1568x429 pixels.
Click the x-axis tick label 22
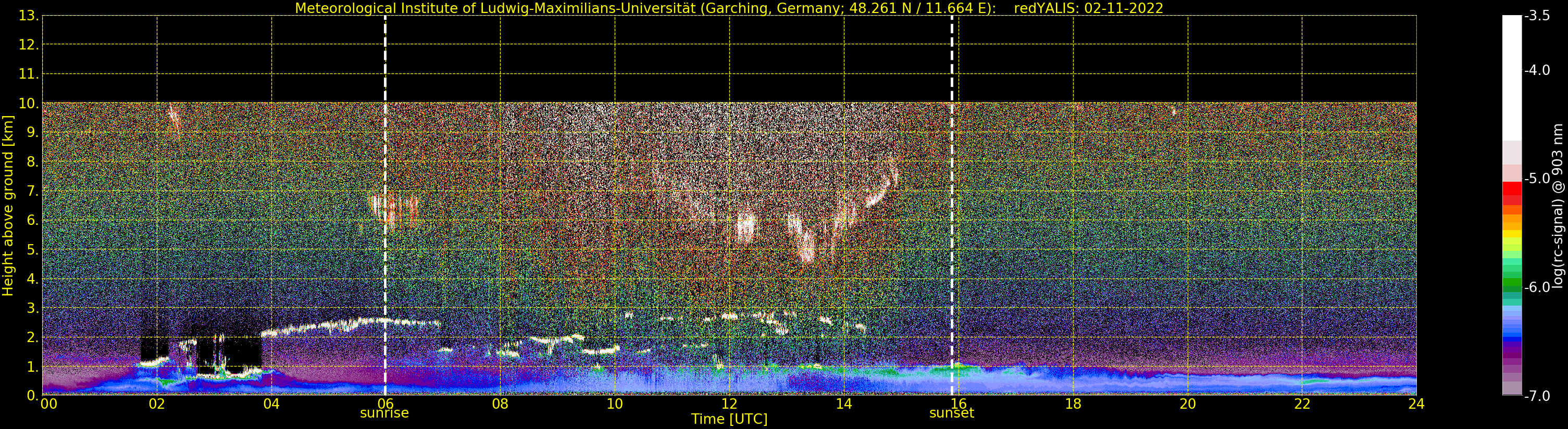1302,404
